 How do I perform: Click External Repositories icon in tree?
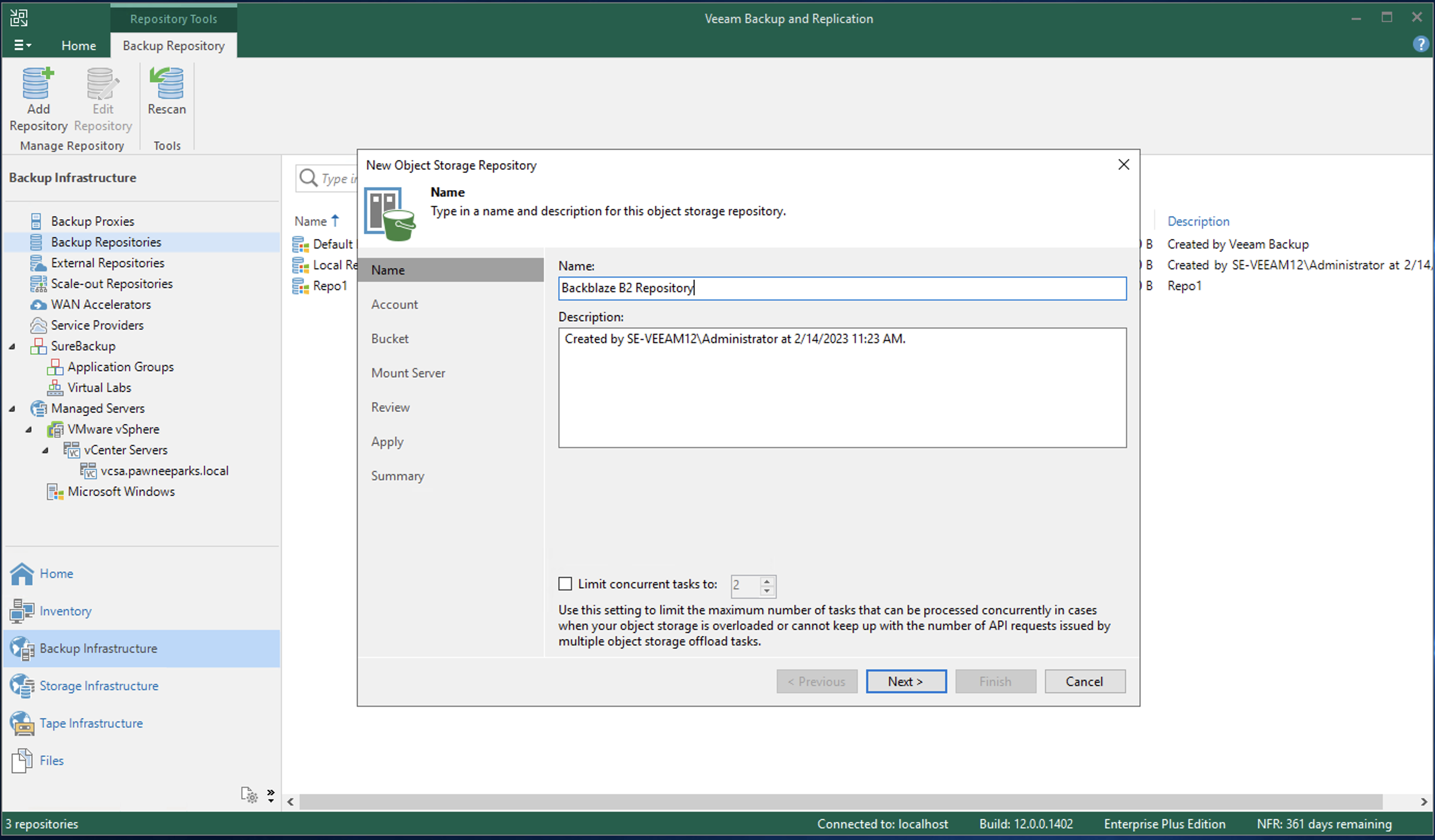[x=38, y=262]
